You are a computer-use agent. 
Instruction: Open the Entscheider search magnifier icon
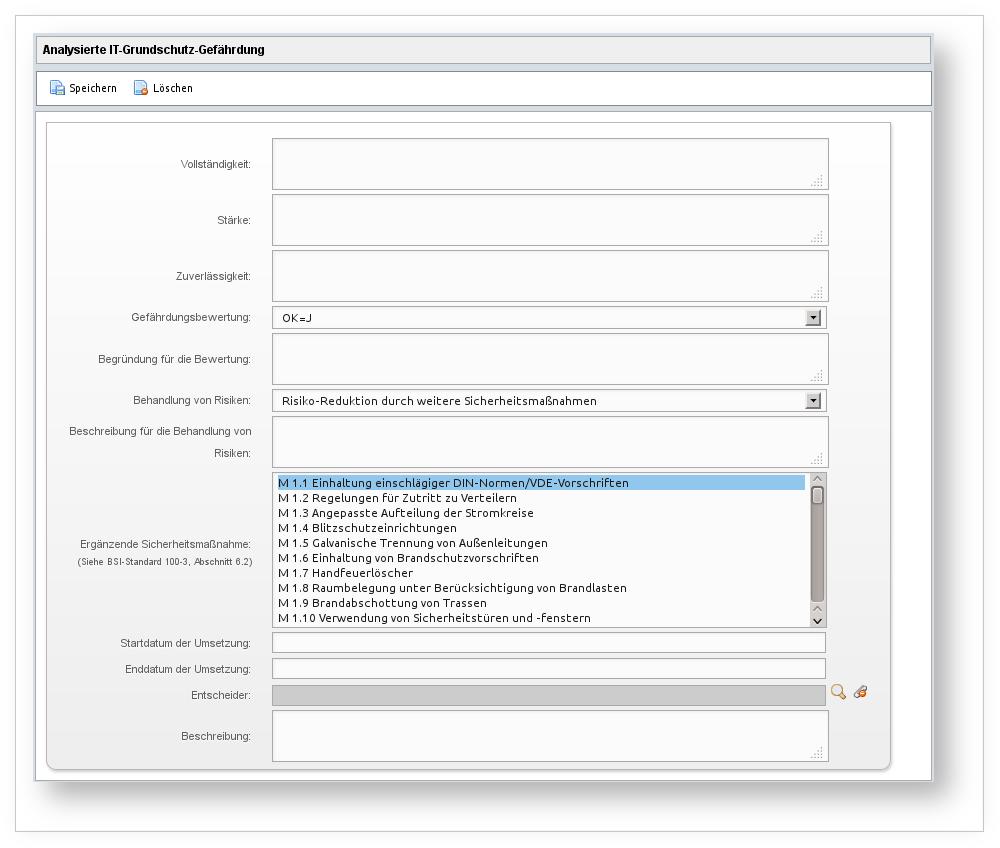[x=838, y=692]
